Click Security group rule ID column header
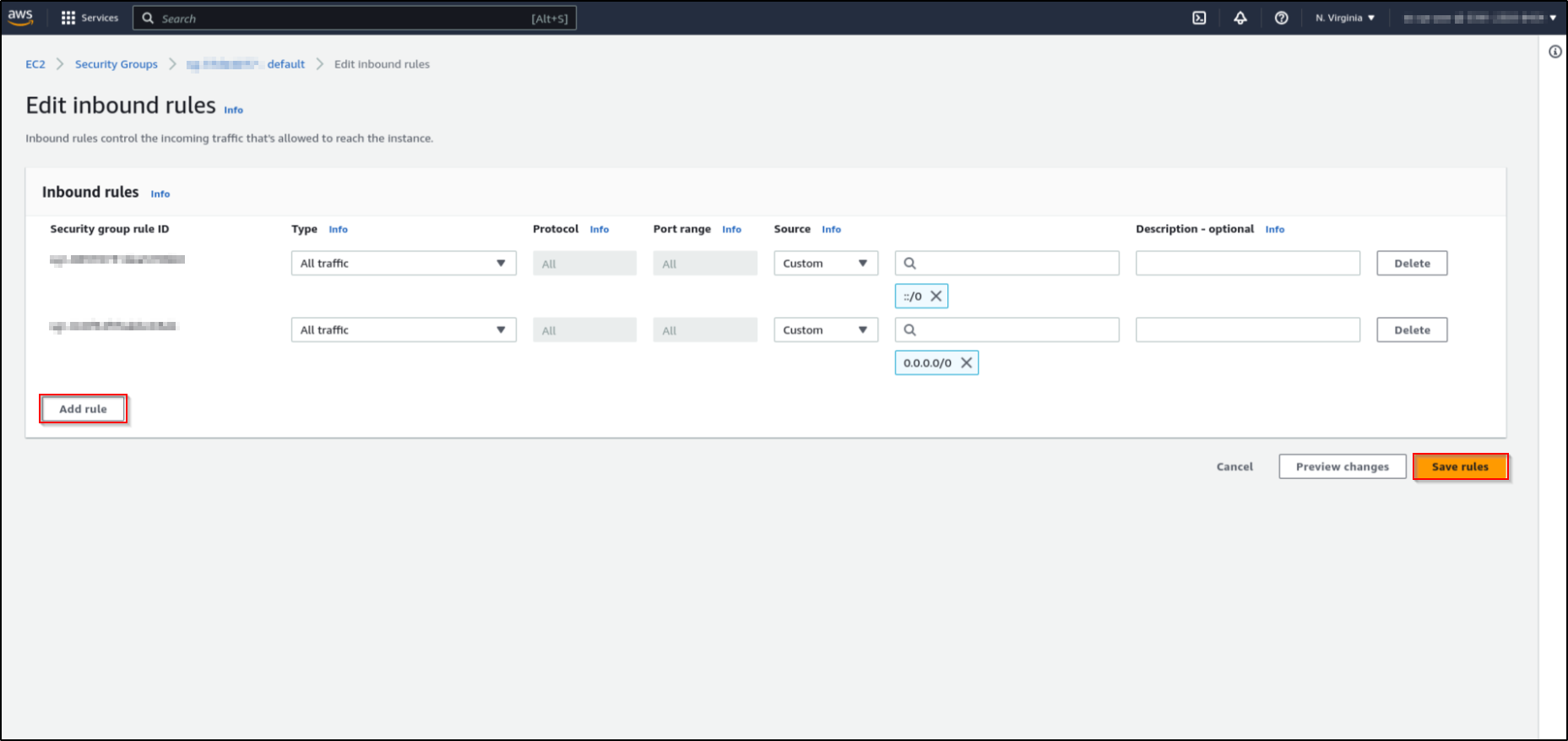 [110, 229]
